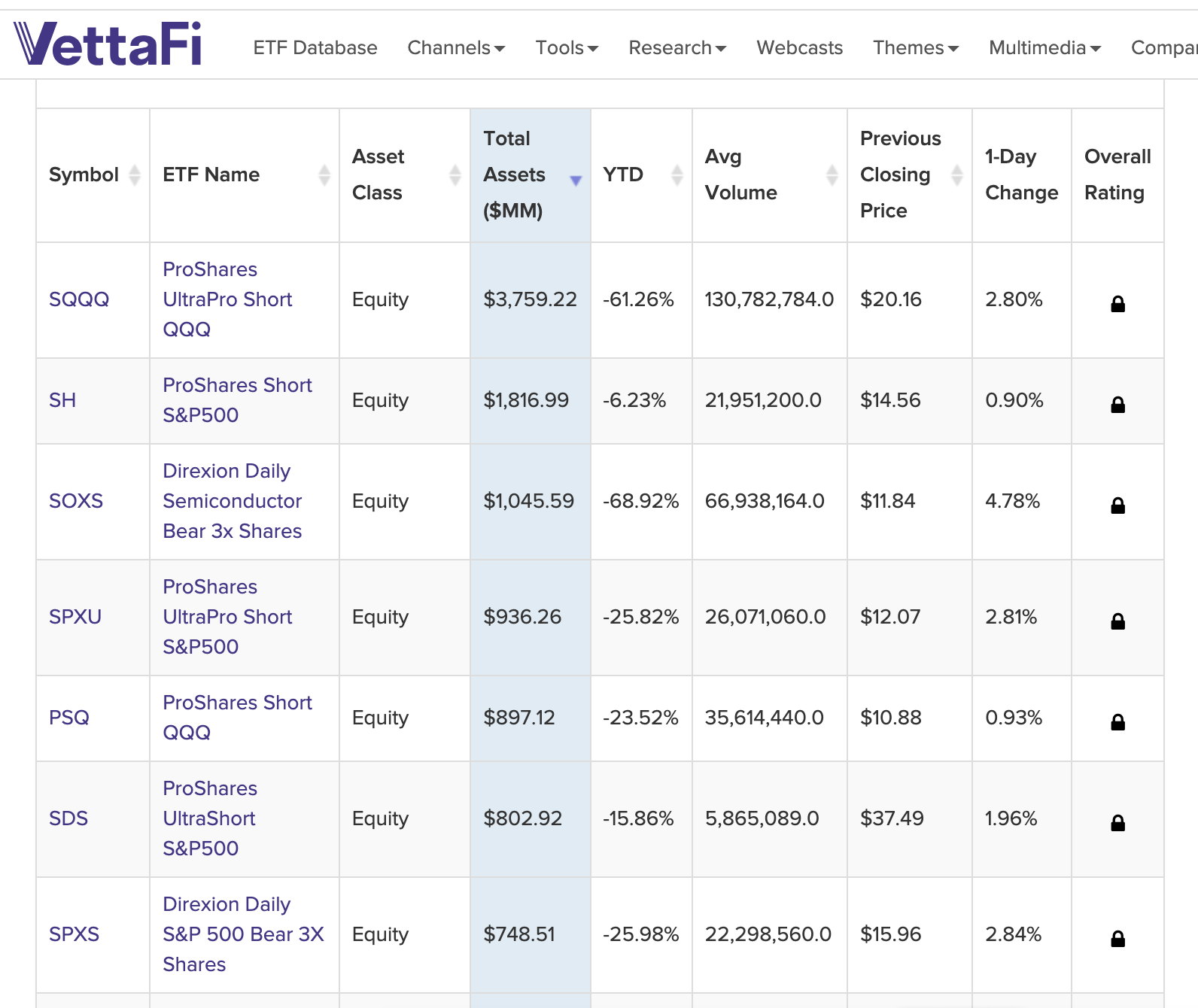The image size is (1198, 1008).
Task: Open the Webcasts page
Action: [800, 48]
